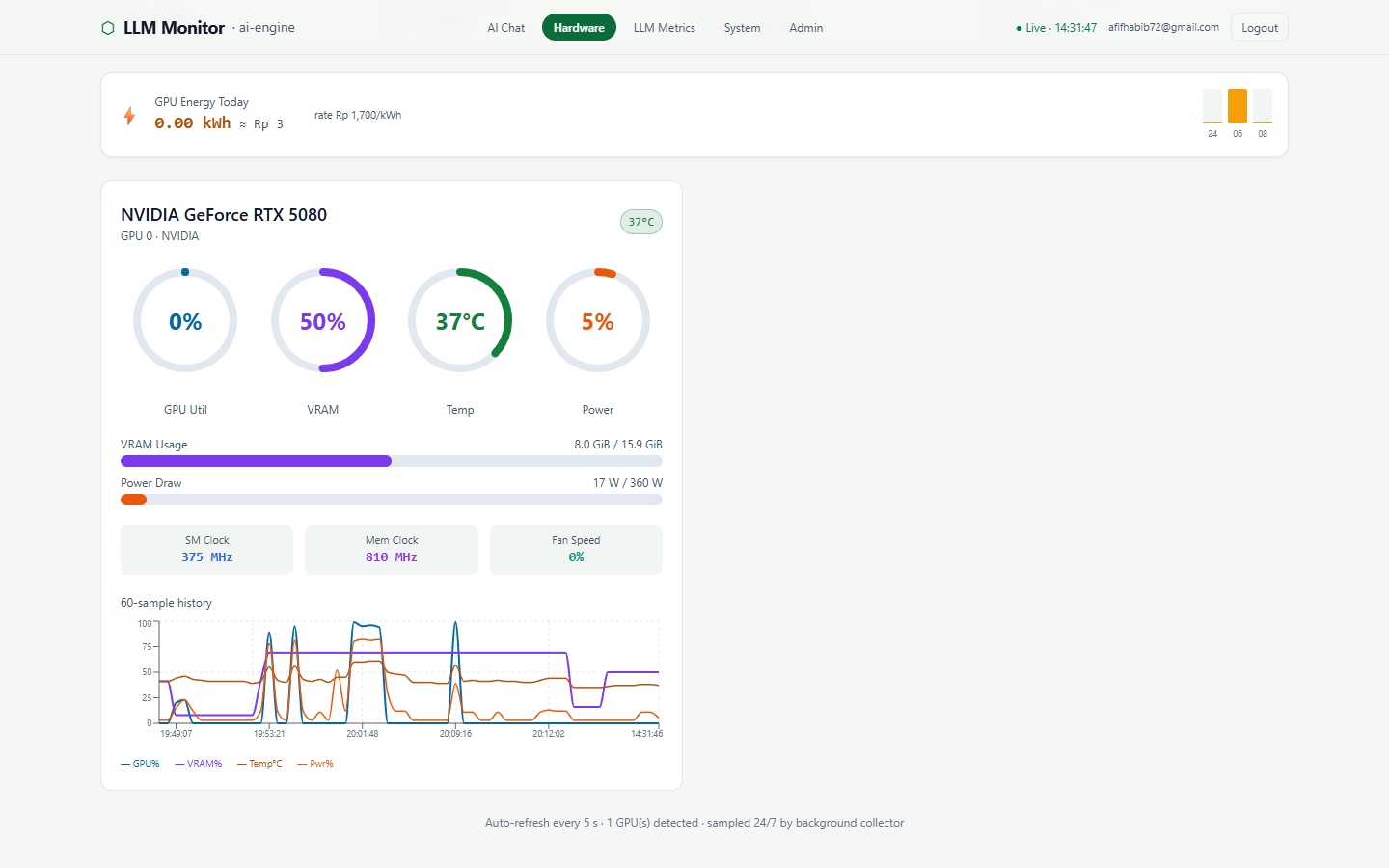Click the ai-engine host label
The image size is (1389, 868).
[x=267, y=28]
